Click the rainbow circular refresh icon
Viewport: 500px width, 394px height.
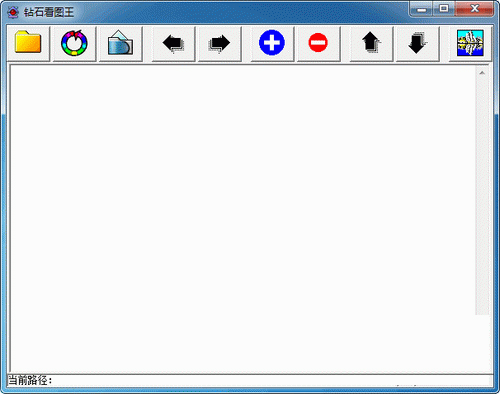coord(74,43)
